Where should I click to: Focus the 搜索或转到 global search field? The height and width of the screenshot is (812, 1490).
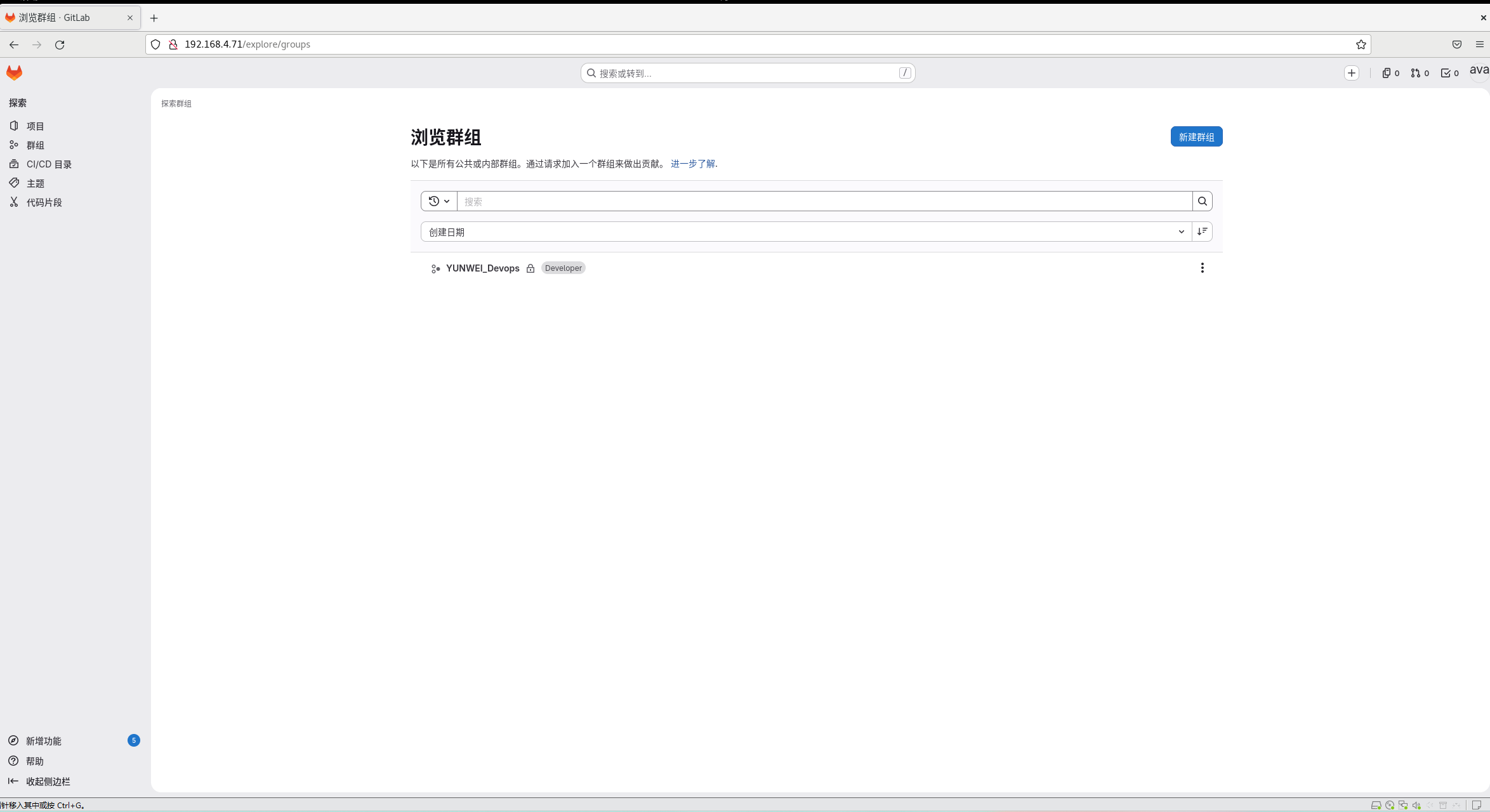point(748,73)
